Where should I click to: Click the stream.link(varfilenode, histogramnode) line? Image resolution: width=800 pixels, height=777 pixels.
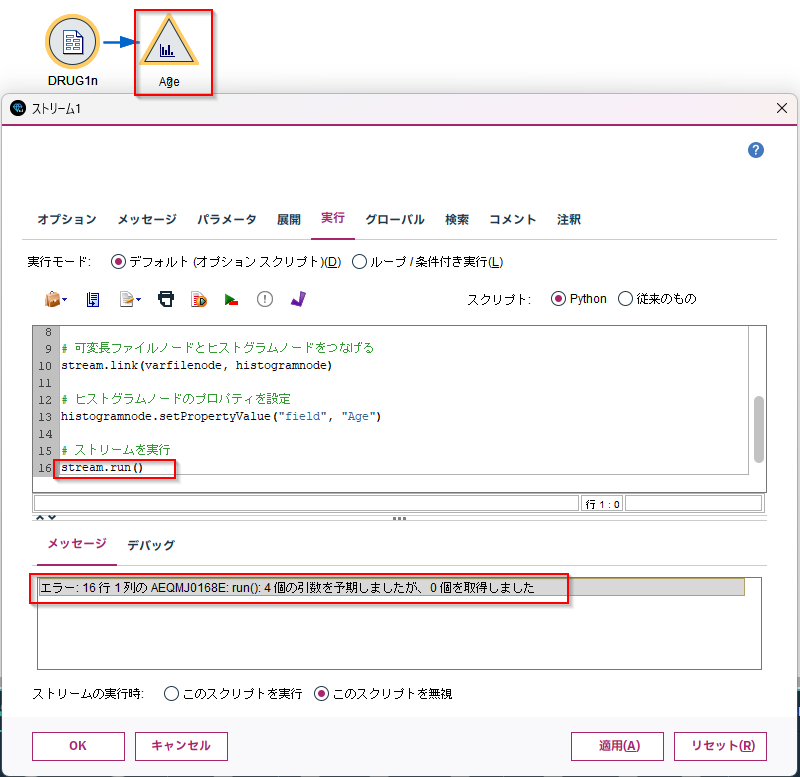click(196, 365)
